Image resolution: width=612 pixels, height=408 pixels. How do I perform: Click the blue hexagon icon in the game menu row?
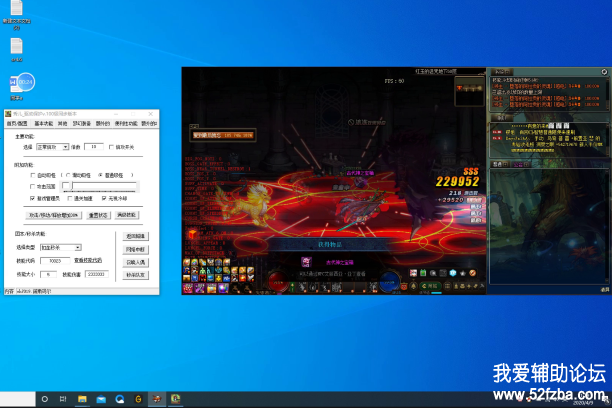coord(453,273)
